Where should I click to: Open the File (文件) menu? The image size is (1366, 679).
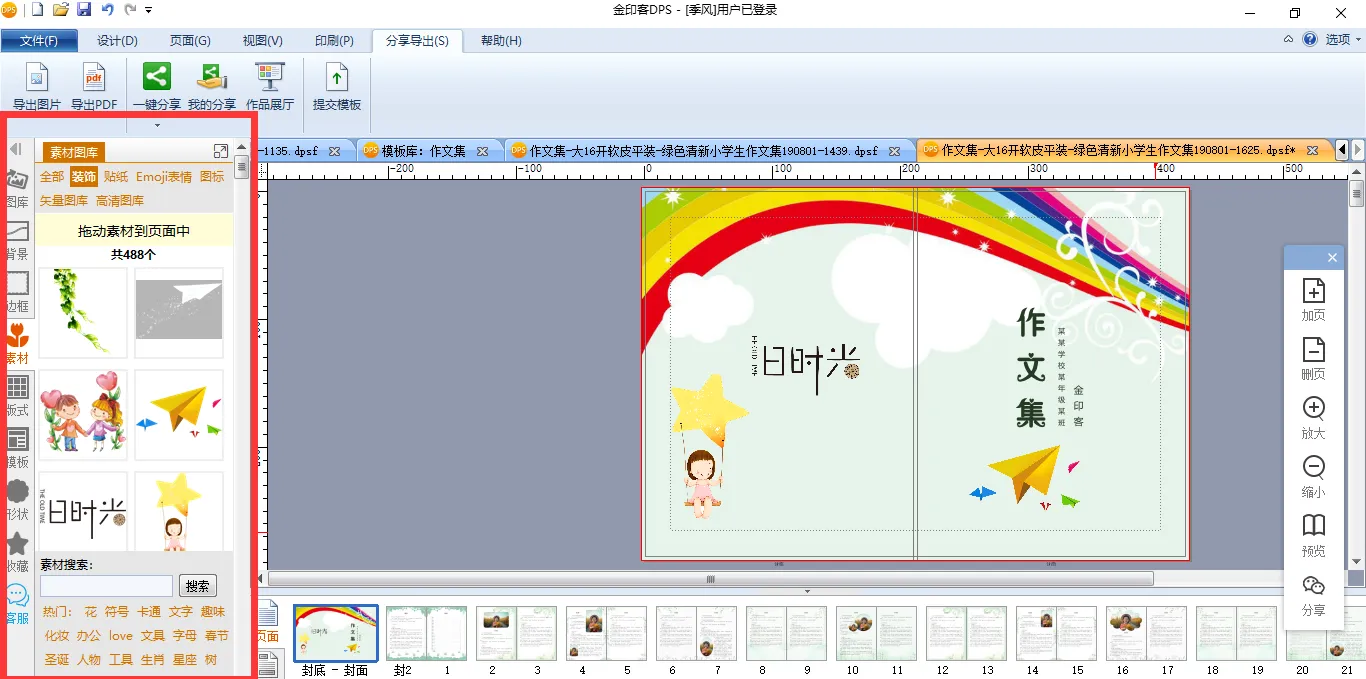point(39,41)
